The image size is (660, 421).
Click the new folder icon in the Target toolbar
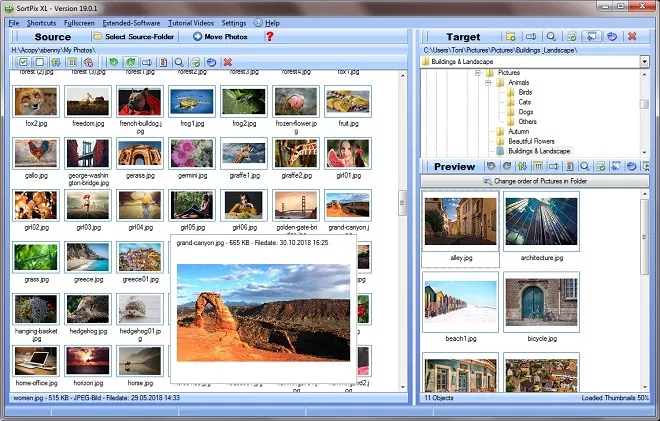511,37
